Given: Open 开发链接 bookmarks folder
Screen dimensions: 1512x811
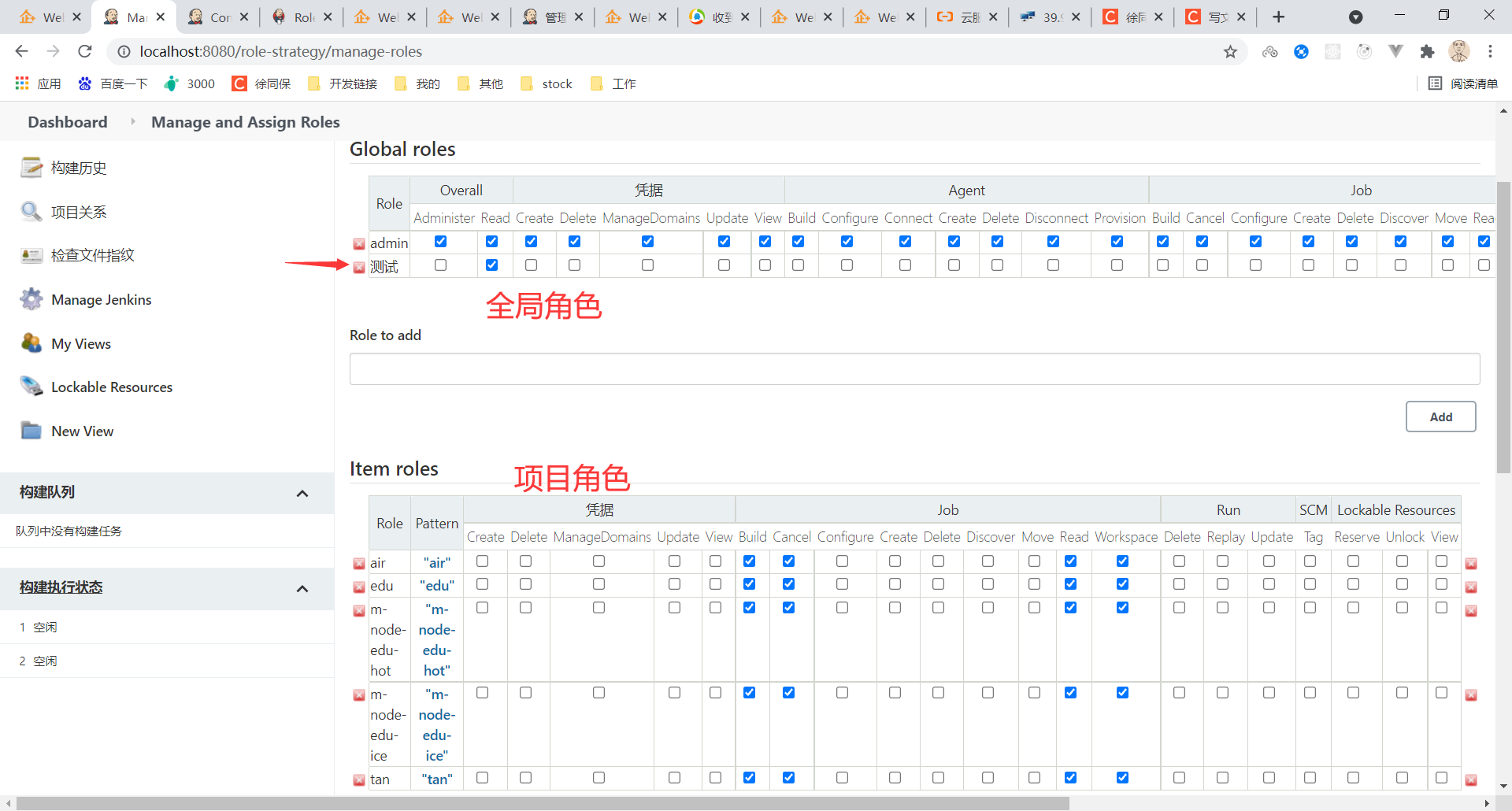Looking at the screenshot, I should (x=343, y=83).
